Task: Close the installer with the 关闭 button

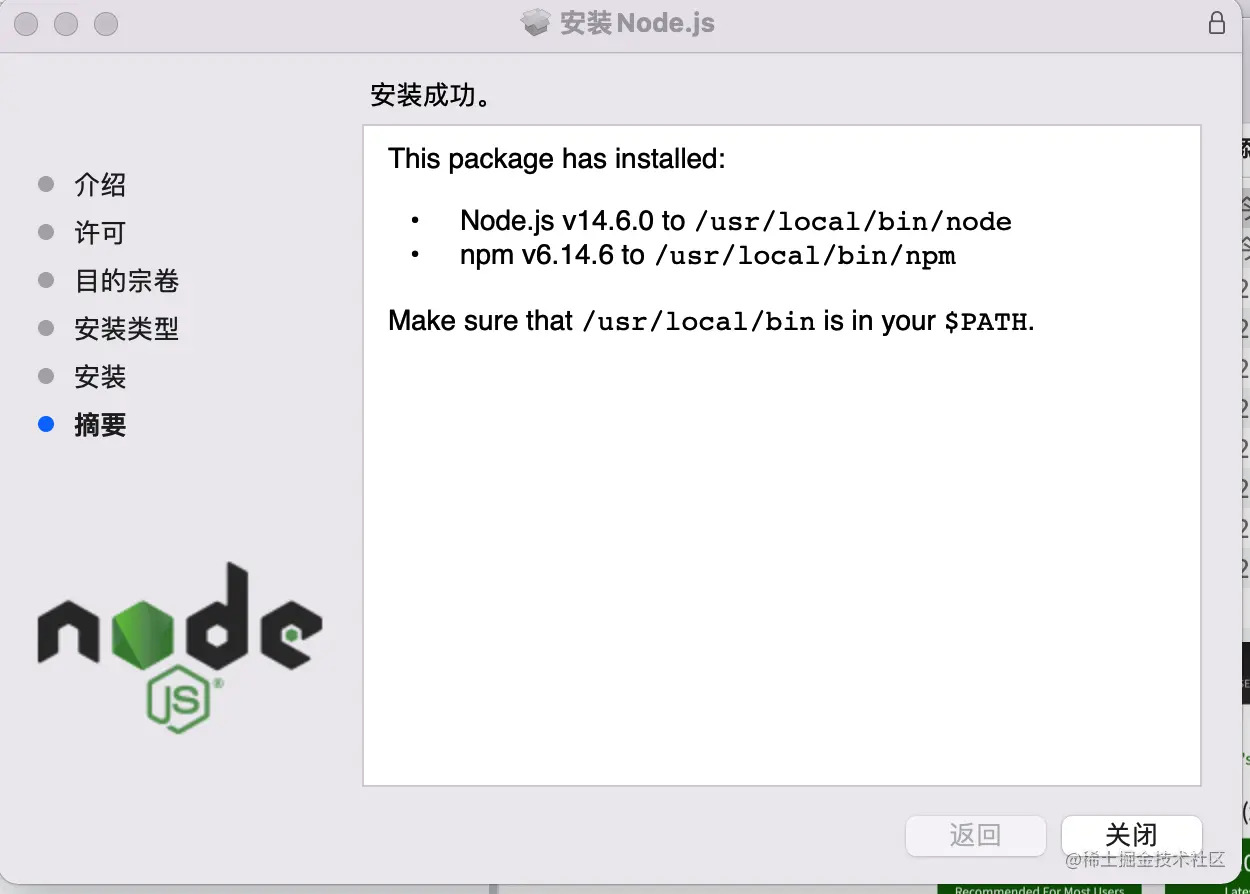Action: [x=1131, y=835]
